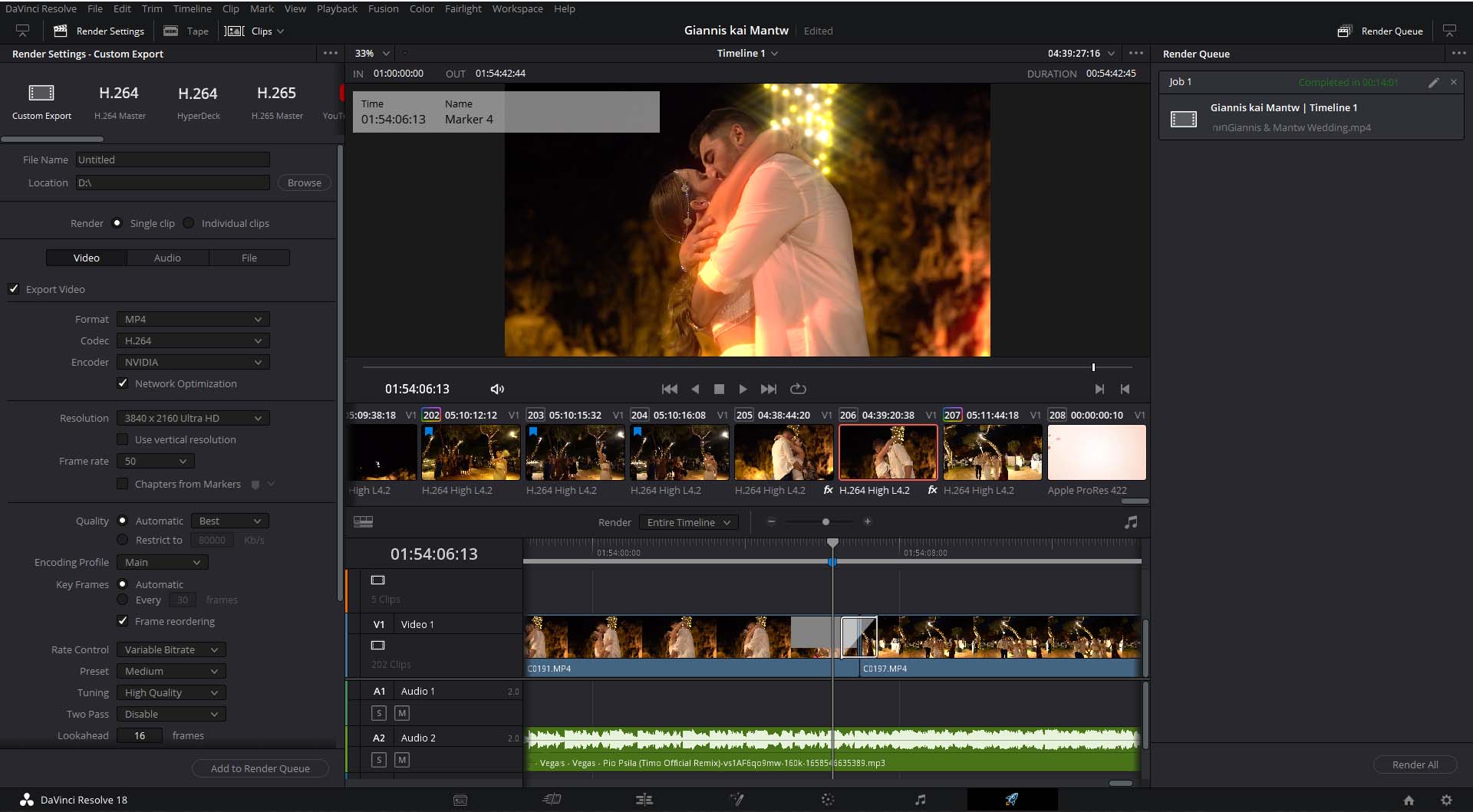Enable Use vertical resolution checkbox
The height and width of the screenshot is (812, 1473).
click(x=123, y=439)
